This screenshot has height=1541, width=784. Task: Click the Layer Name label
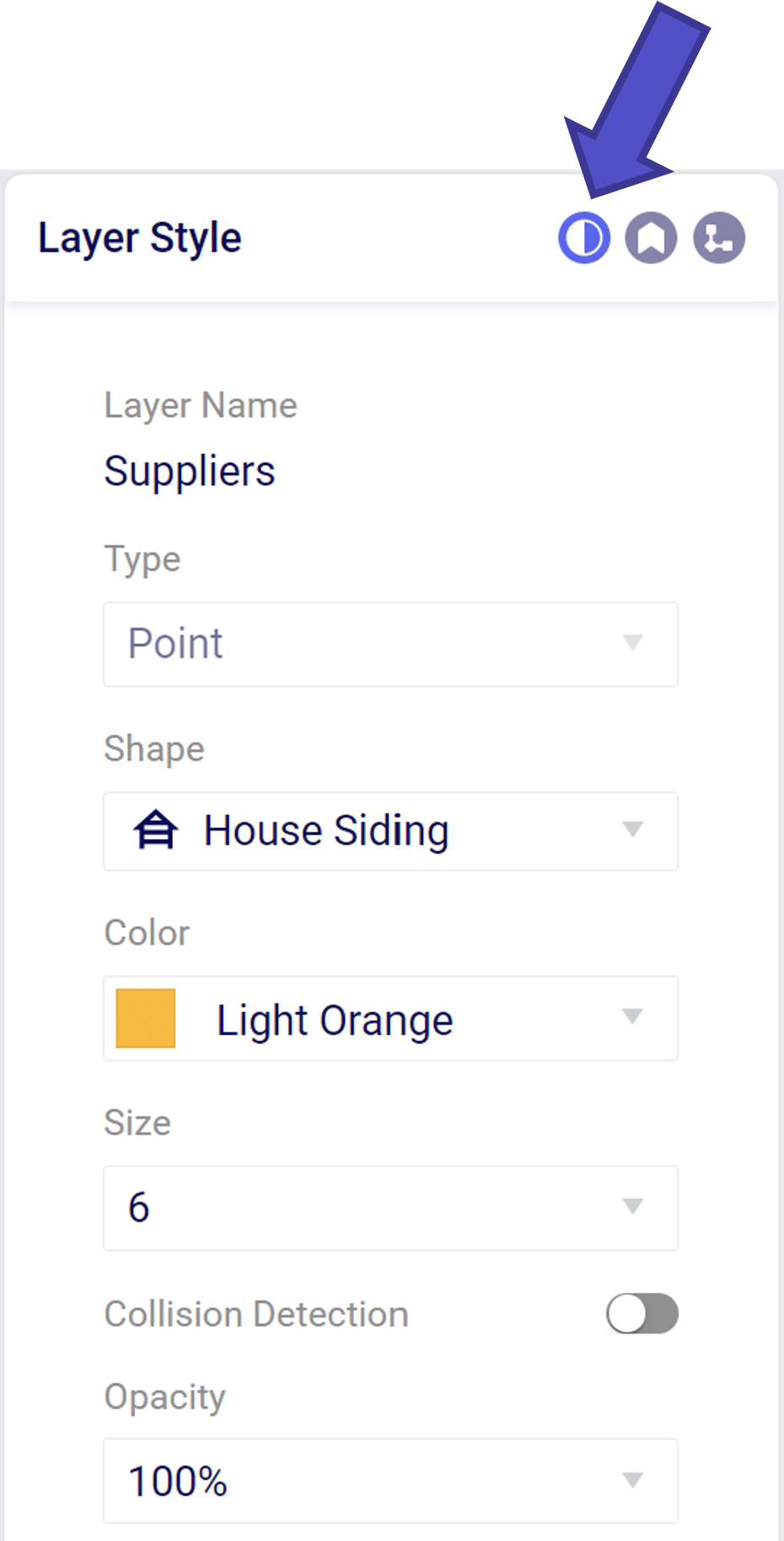(x=201, y=406)
